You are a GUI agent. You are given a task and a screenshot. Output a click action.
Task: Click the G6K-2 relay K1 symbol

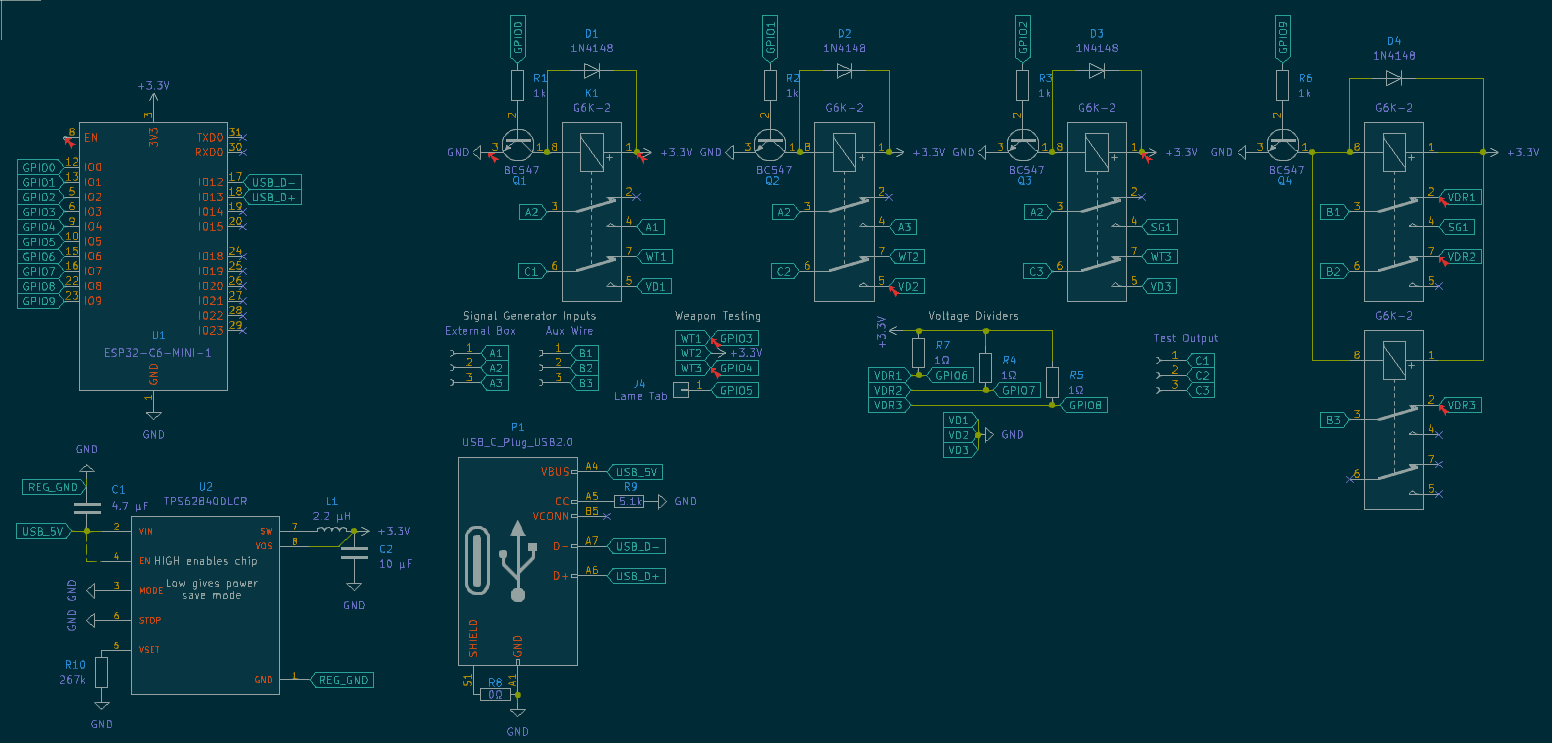[x=592, y=210]
